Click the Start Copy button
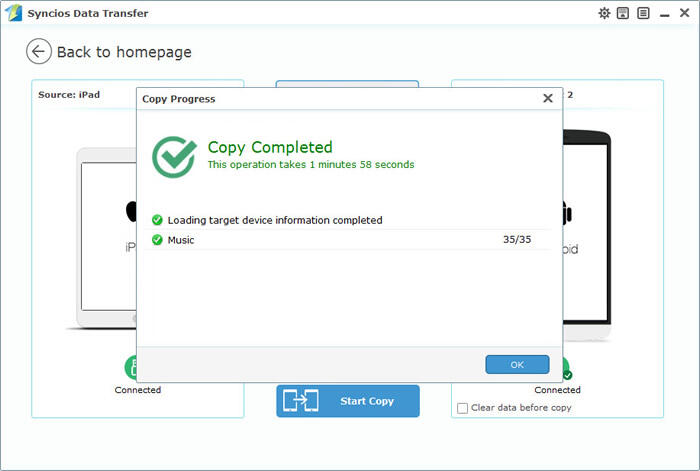This screenshot has height=471, width=700. tap(348, 401)
